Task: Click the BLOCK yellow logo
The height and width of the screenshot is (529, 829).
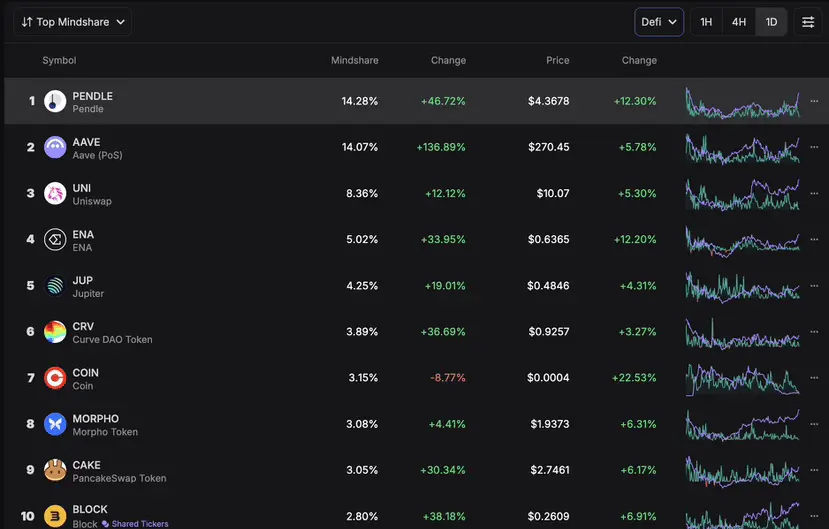Action: pos(55,516)
